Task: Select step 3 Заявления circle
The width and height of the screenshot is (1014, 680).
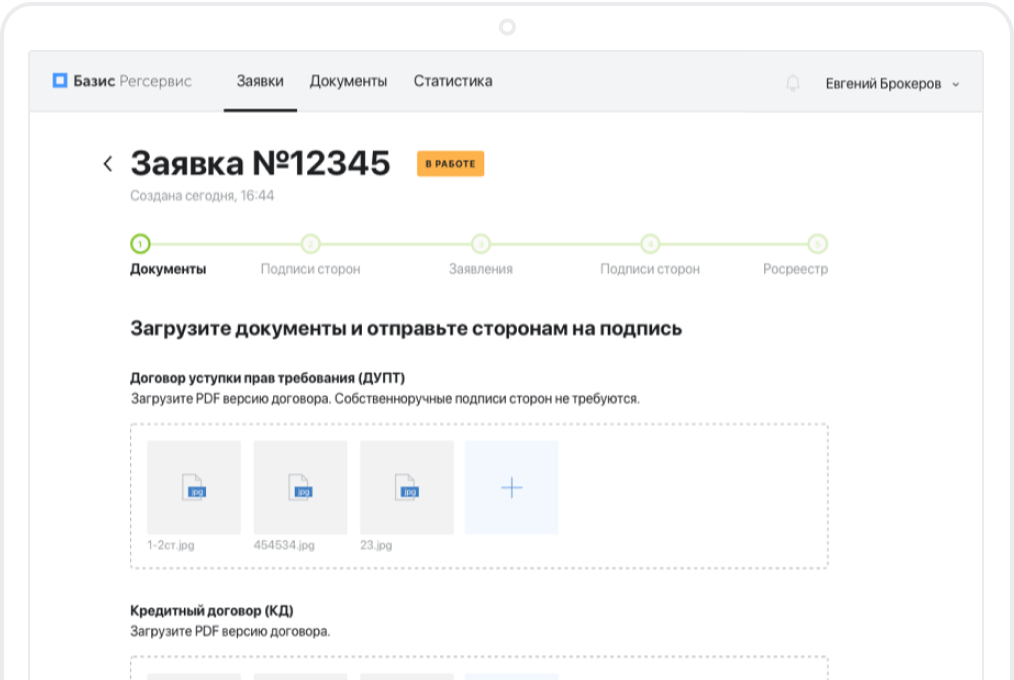Action: coord(480,244)
